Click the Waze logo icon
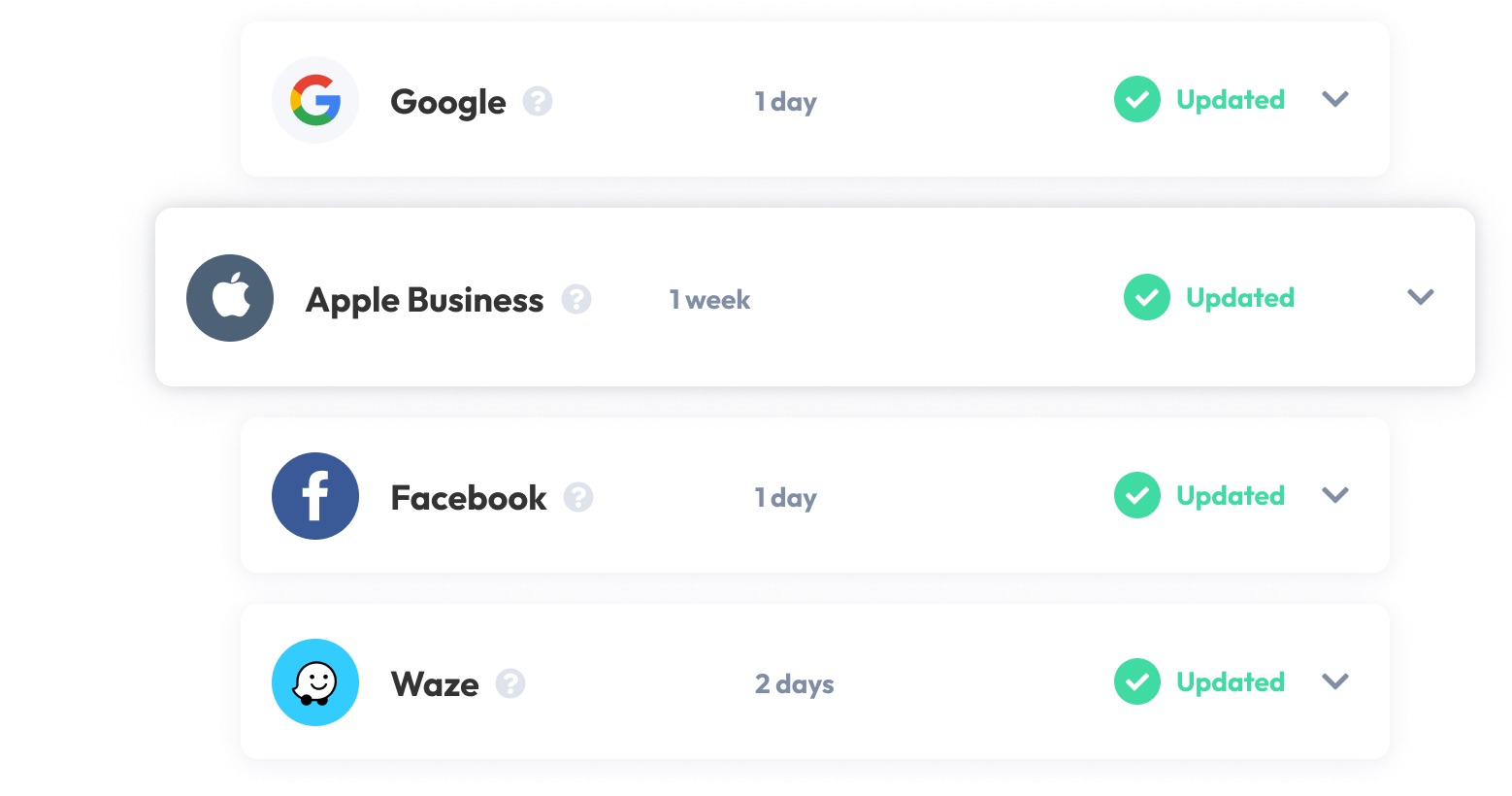 pos(315,682)
